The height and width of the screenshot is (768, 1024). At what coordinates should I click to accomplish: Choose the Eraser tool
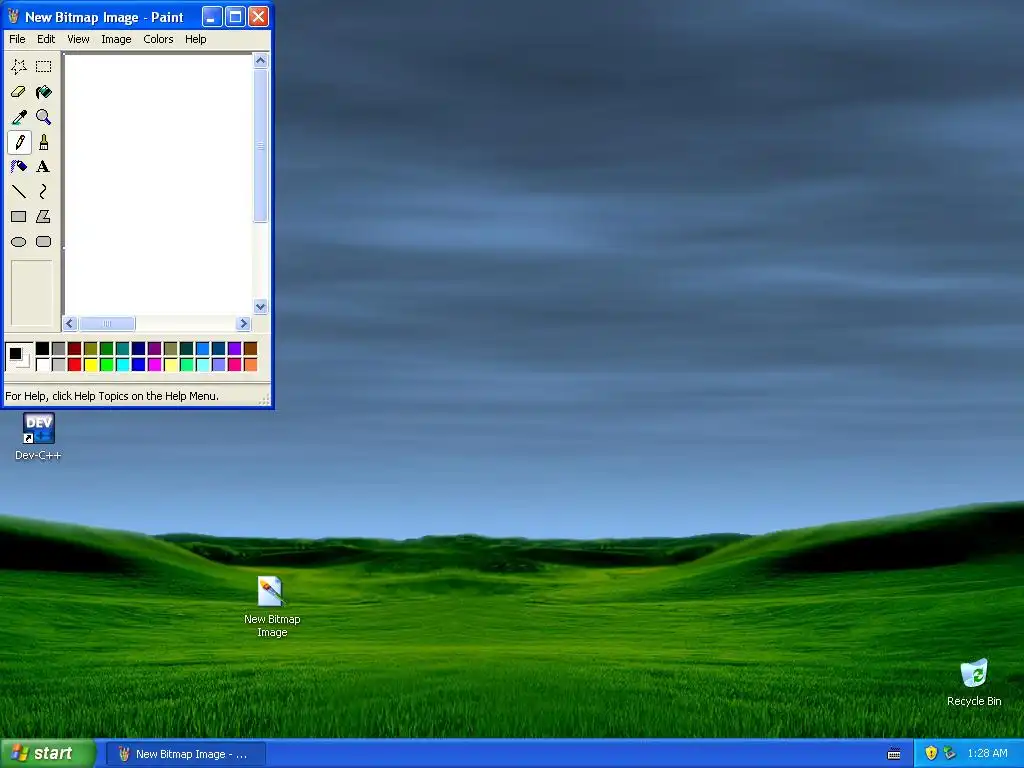pos(19,92)
